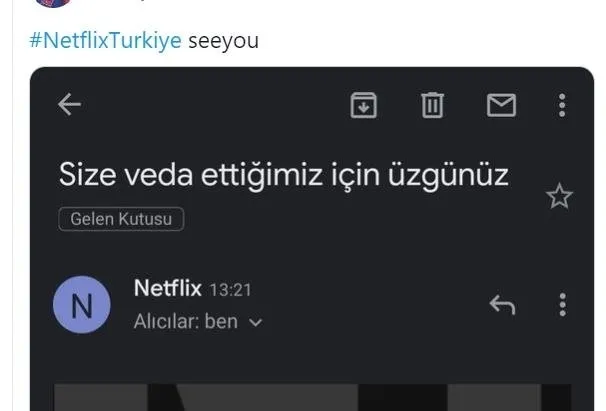Click the purple N sender avatar
Screen dimensions: 606x411
point(82,306)
